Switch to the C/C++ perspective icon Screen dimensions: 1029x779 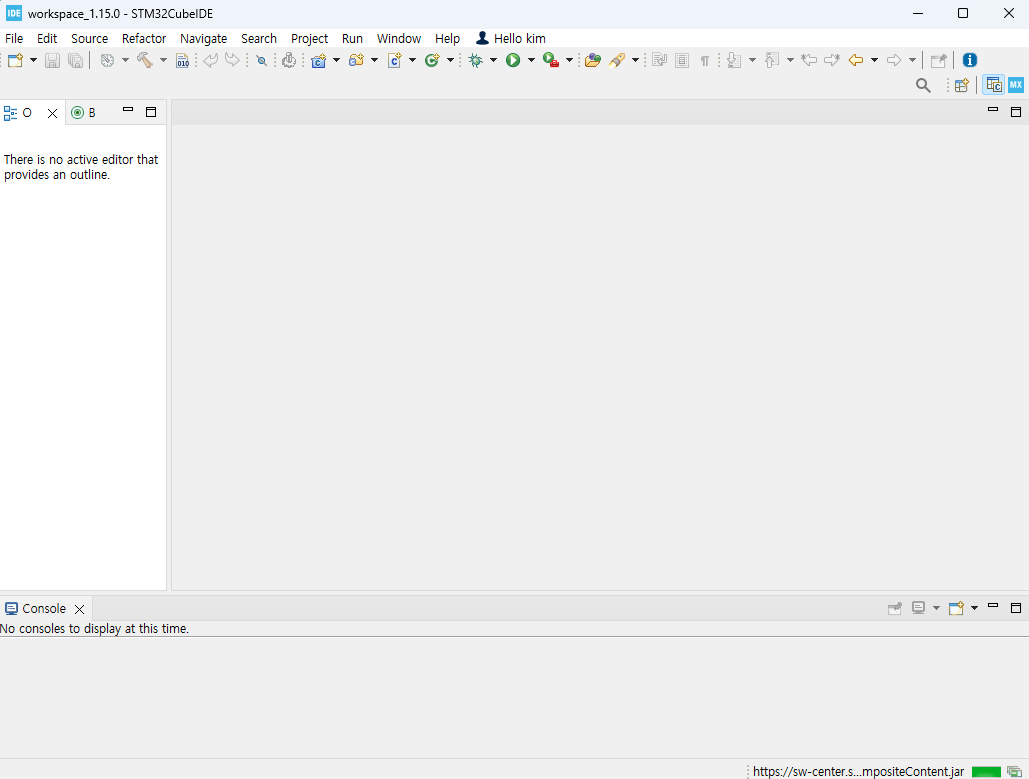tap(993, 85)
